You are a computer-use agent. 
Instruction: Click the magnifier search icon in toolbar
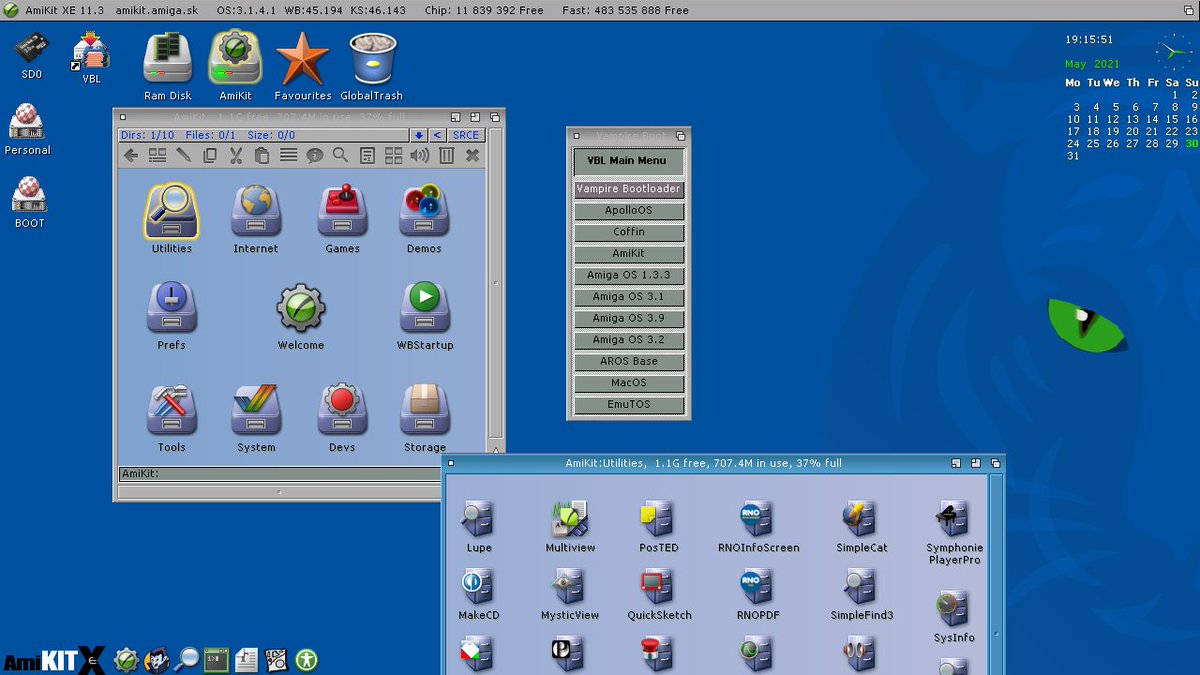coord(341,155)
